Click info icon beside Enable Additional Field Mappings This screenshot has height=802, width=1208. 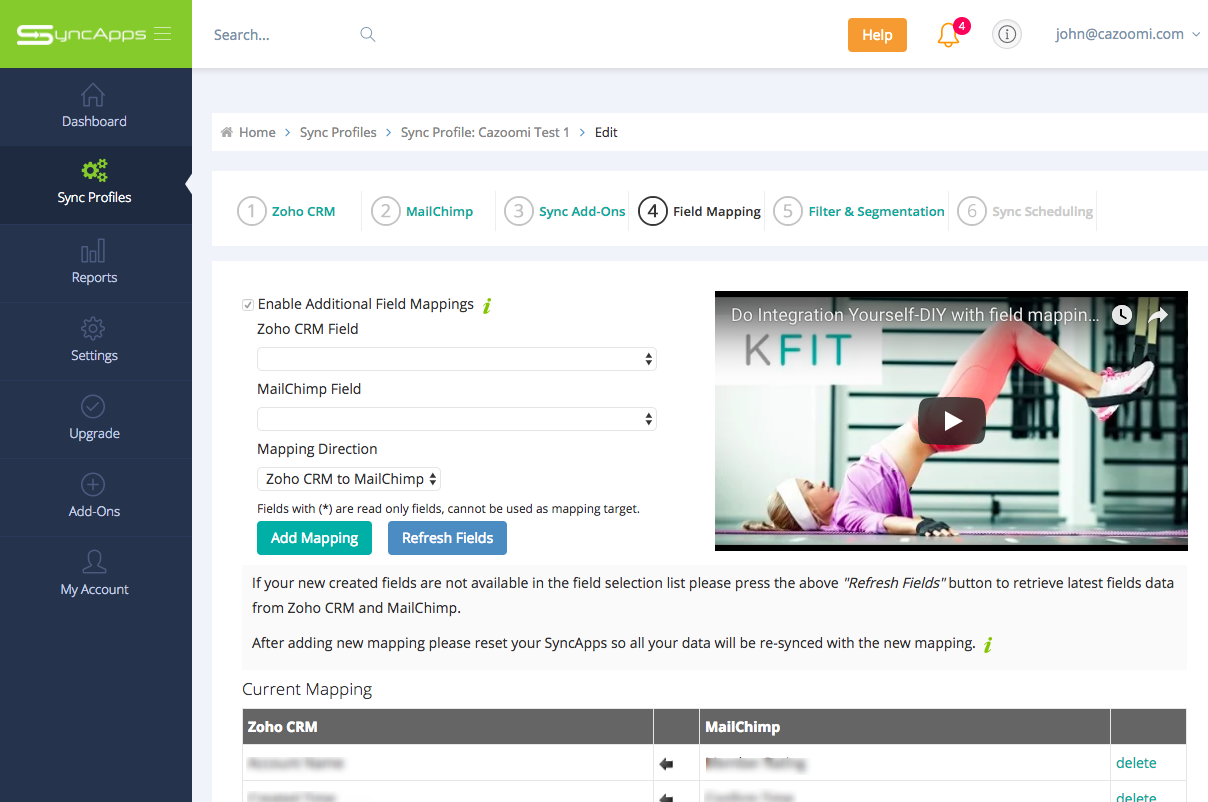487,305
